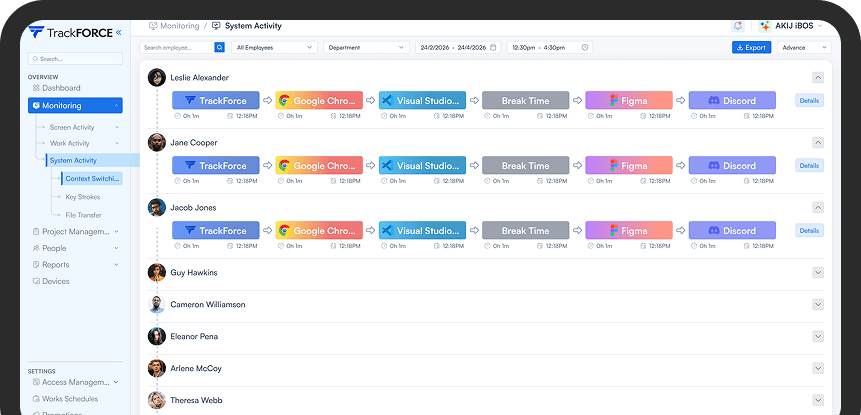Select TrackForce tile in Jacob Jones's row
This screenshot has height=415, width=861.
(216, 231)
